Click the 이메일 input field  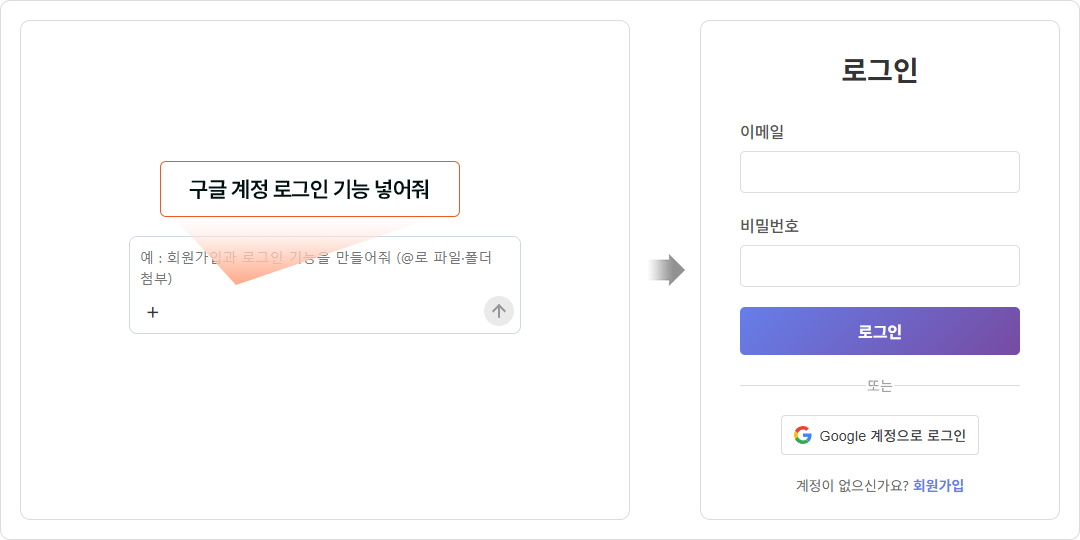[880, 172]
